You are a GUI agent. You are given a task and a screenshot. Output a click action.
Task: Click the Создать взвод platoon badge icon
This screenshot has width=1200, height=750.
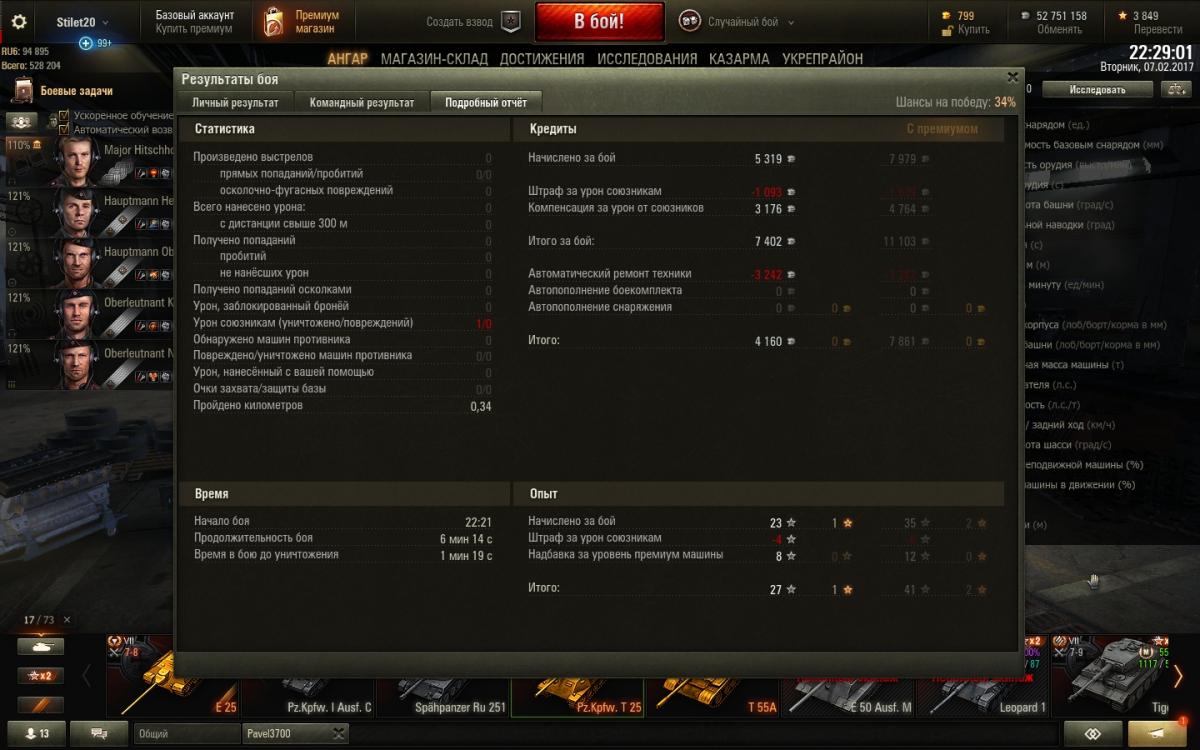point(511,21)
